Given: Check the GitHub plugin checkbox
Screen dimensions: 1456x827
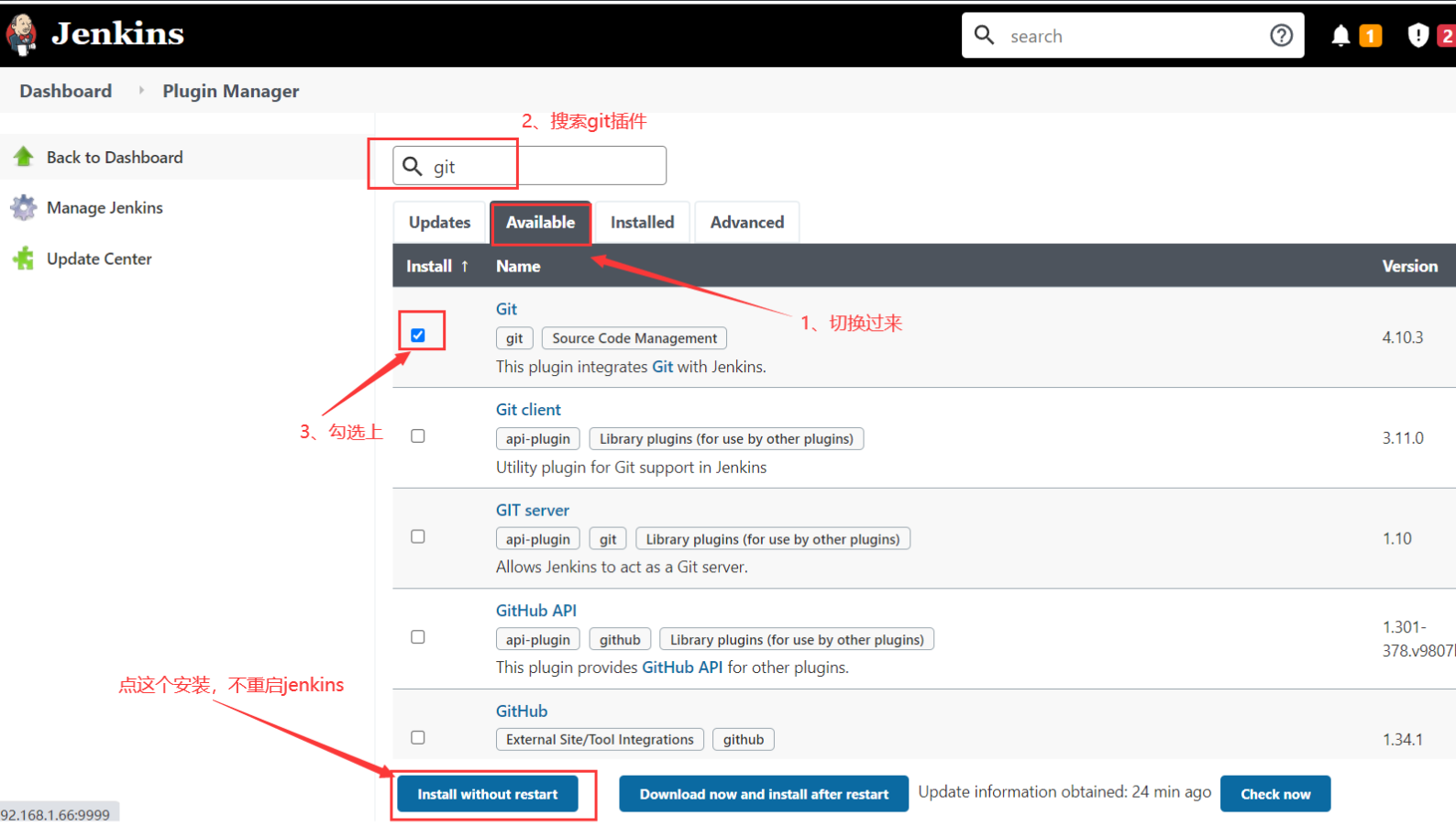Looking at the screenshot, I should tap(418, 737).
